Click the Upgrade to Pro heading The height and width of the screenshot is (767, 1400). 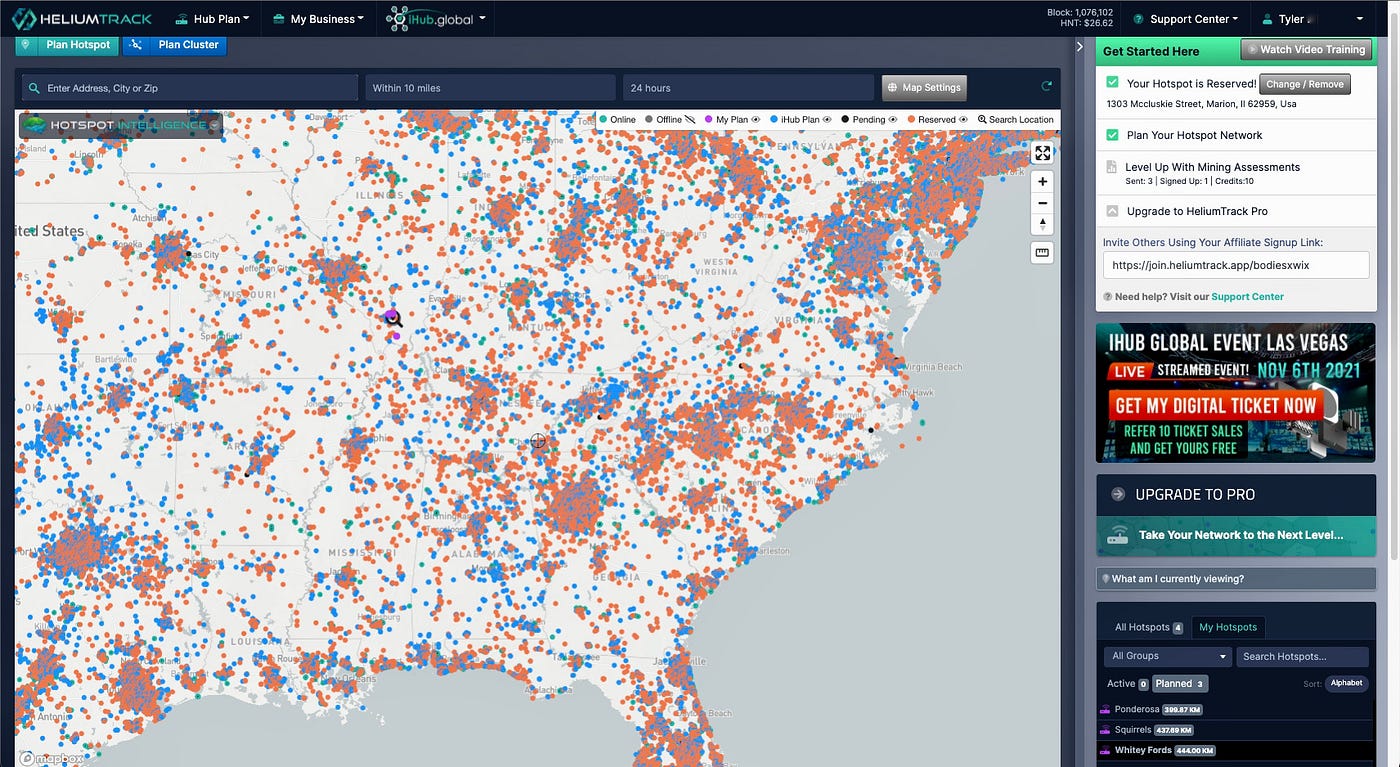[x=1195, y=494]
